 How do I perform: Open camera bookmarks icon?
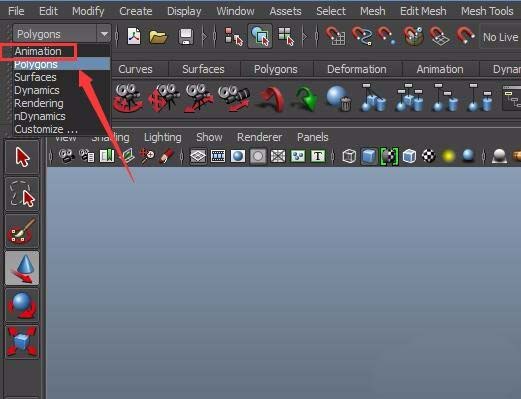coord(107,156)
